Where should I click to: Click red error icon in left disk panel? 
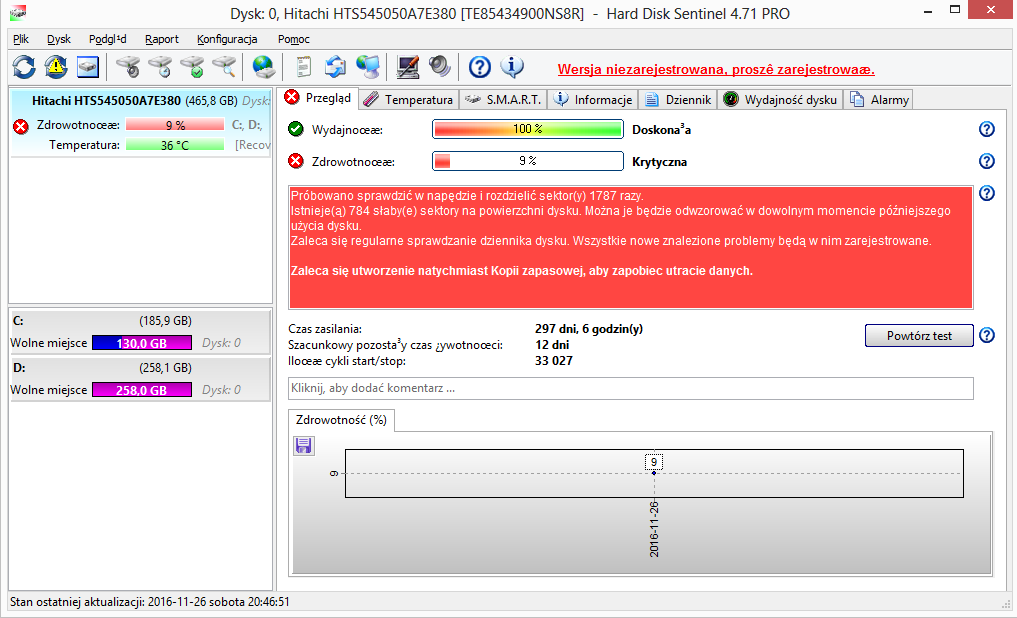pyautogui.click(x=21, y=126)
